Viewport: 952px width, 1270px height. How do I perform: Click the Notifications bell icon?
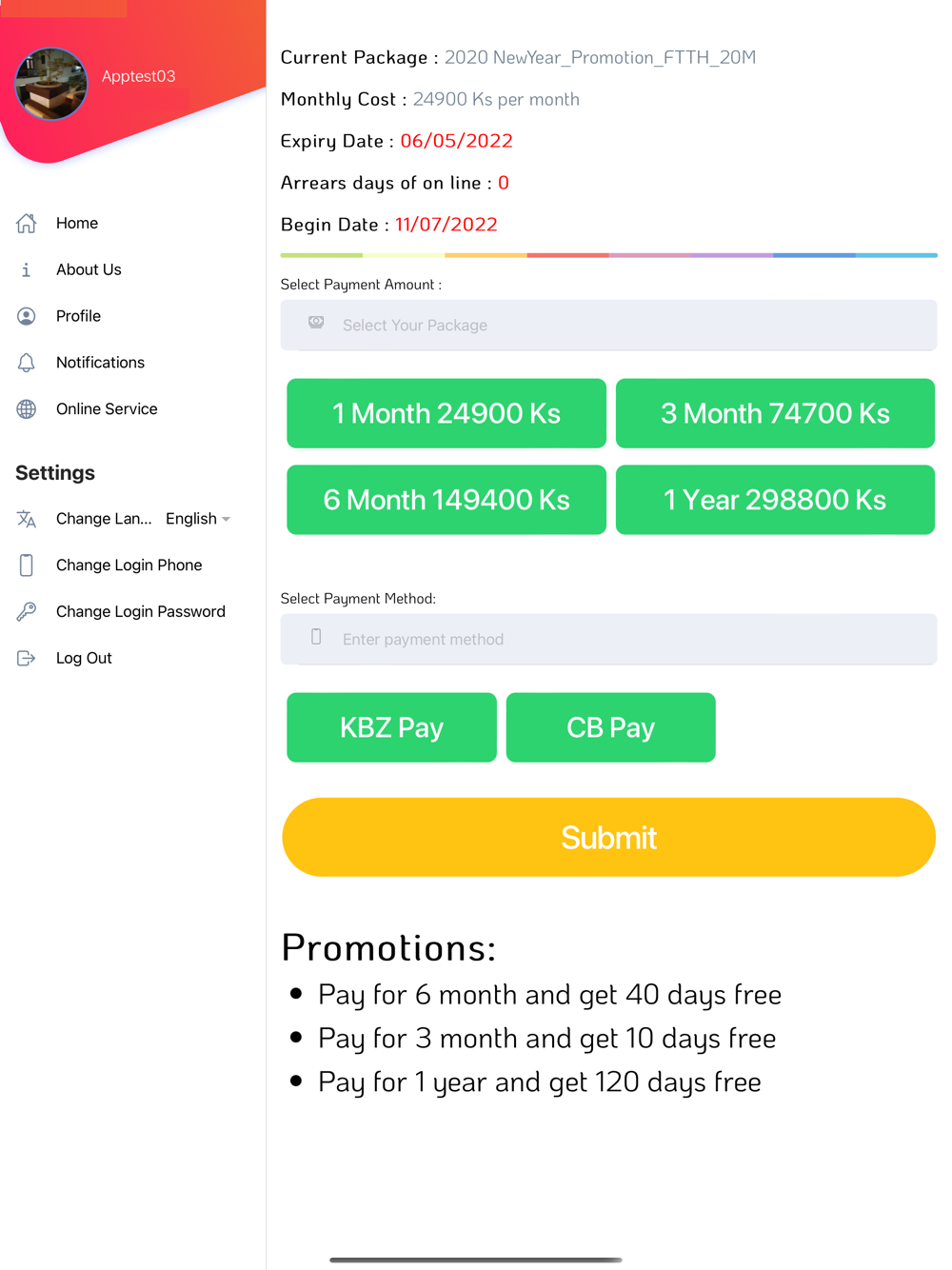point(27,363)
